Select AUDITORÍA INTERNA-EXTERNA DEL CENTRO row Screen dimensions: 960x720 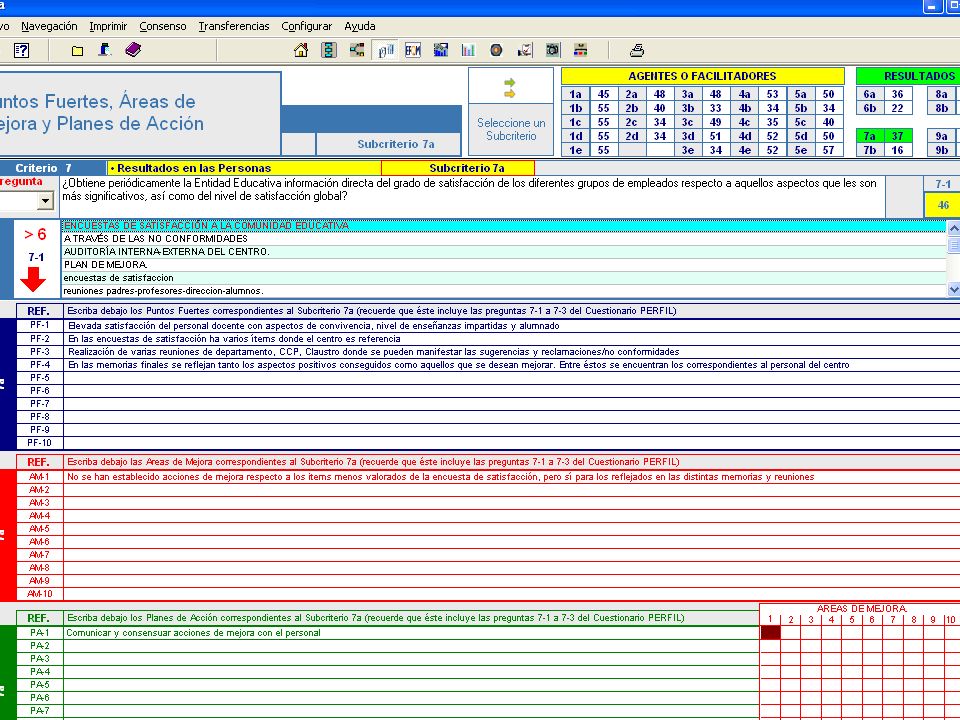[503, 252]
